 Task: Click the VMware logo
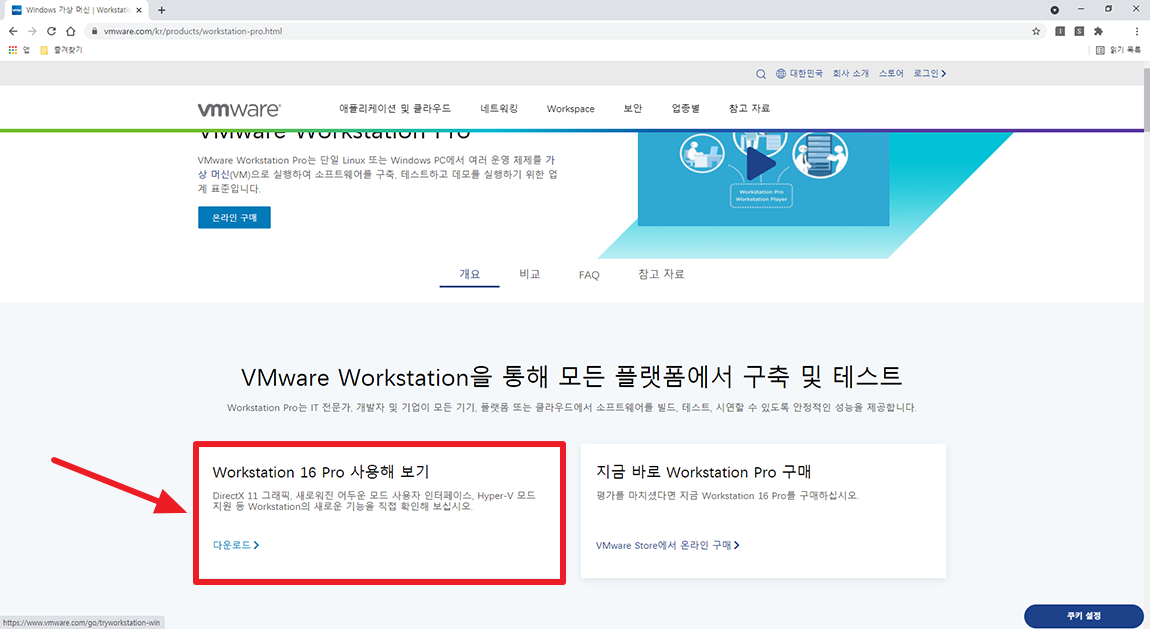click(x=239, y=109)
